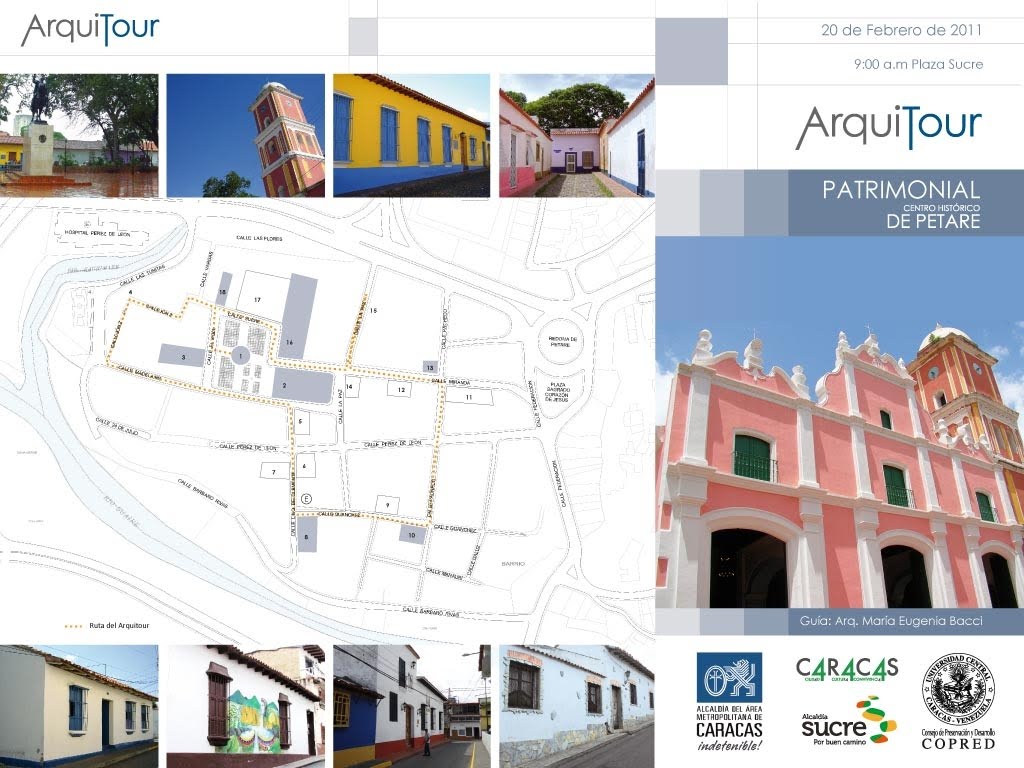Click the colorful CARACAS logo
The width and height of the screenshot is (1024, 768).
(x=847, y=669)
